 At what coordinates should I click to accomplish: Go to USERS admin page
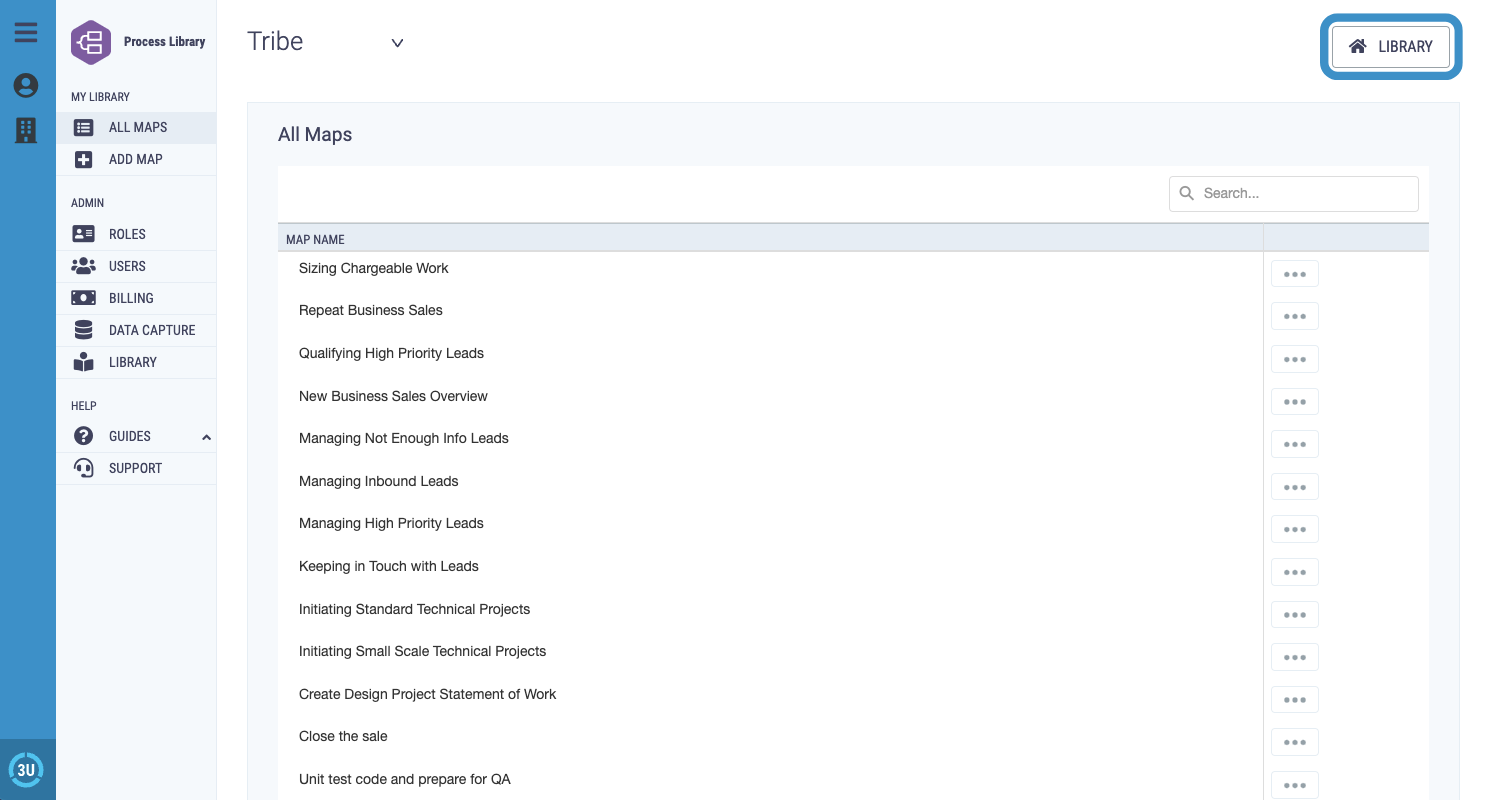(x=136, y=266)
